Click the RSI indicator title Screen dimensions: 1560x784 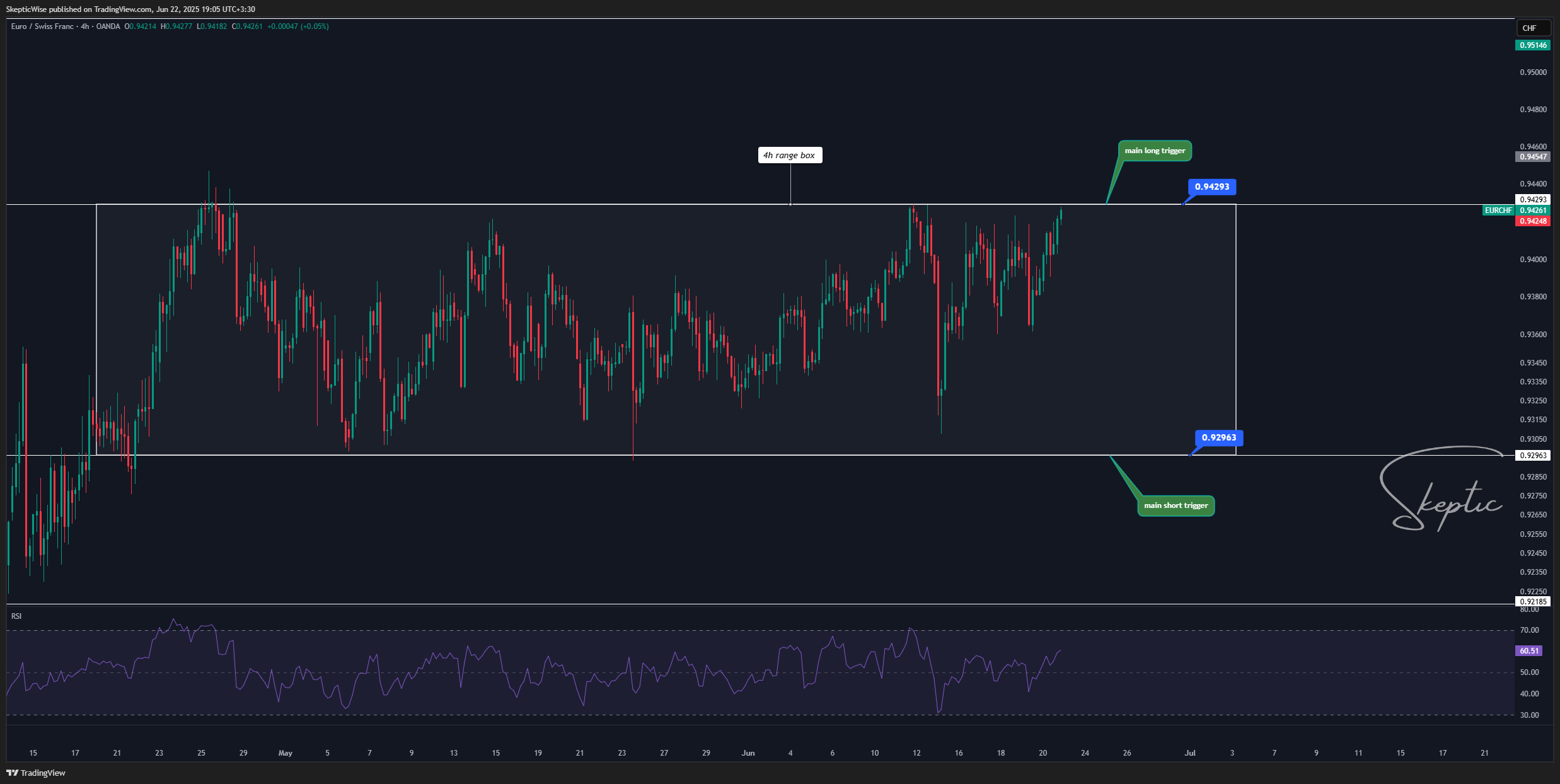(x=16, y=616)
